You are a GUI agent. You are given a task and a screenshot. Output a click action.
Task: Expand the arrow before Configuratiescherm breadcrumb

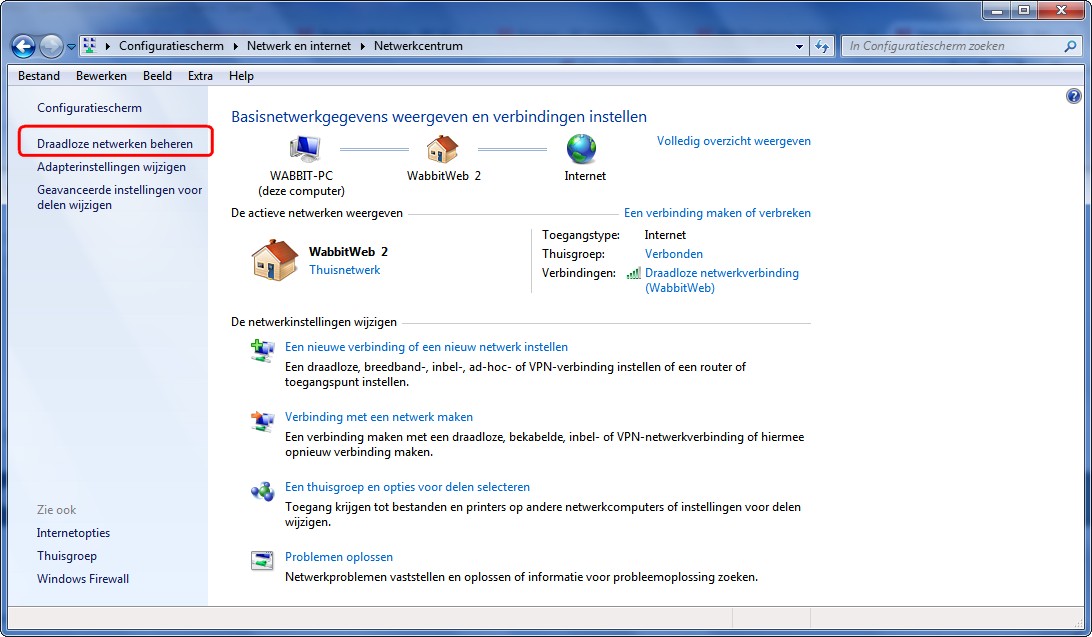pyautogui.click(x=107, y=47)
